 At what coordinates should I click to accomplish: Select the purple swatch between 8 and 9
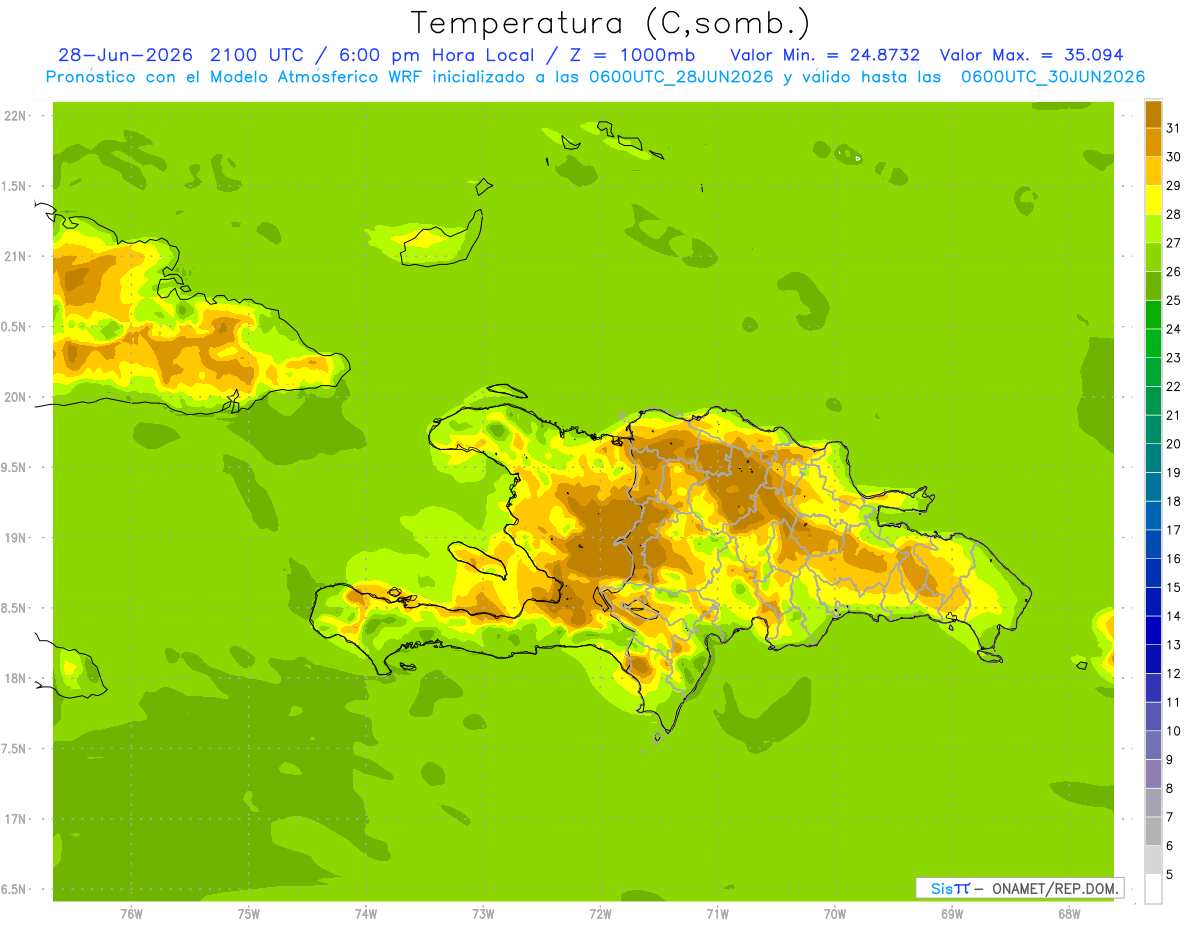(x=1153, y=774)
